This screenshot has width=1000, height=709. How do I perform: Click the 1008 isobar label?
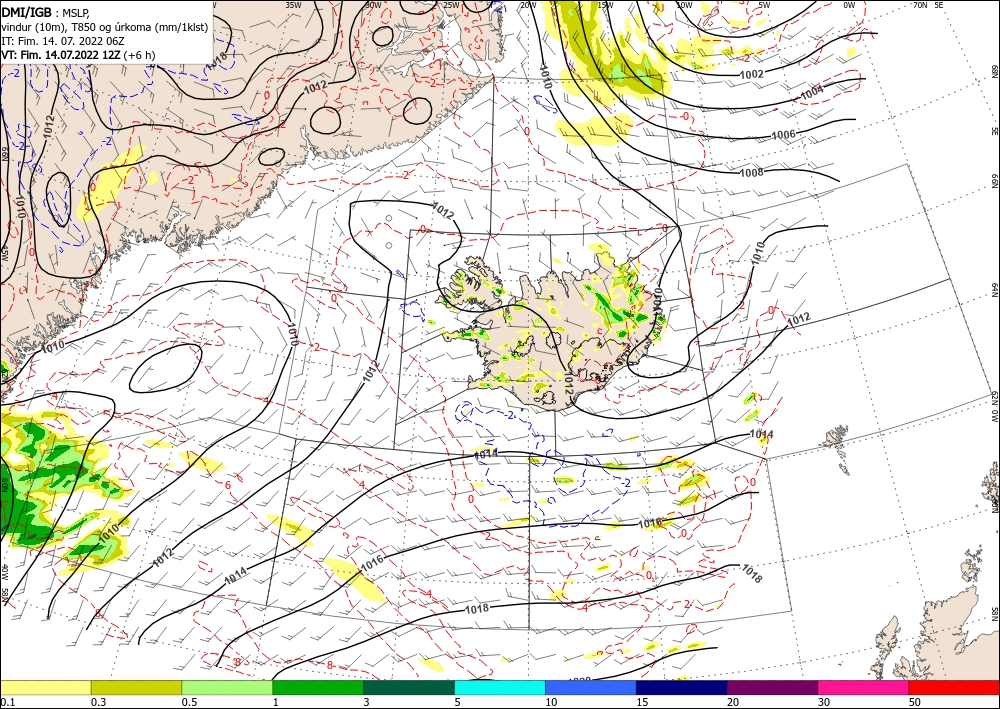click(x=751, y=173)
